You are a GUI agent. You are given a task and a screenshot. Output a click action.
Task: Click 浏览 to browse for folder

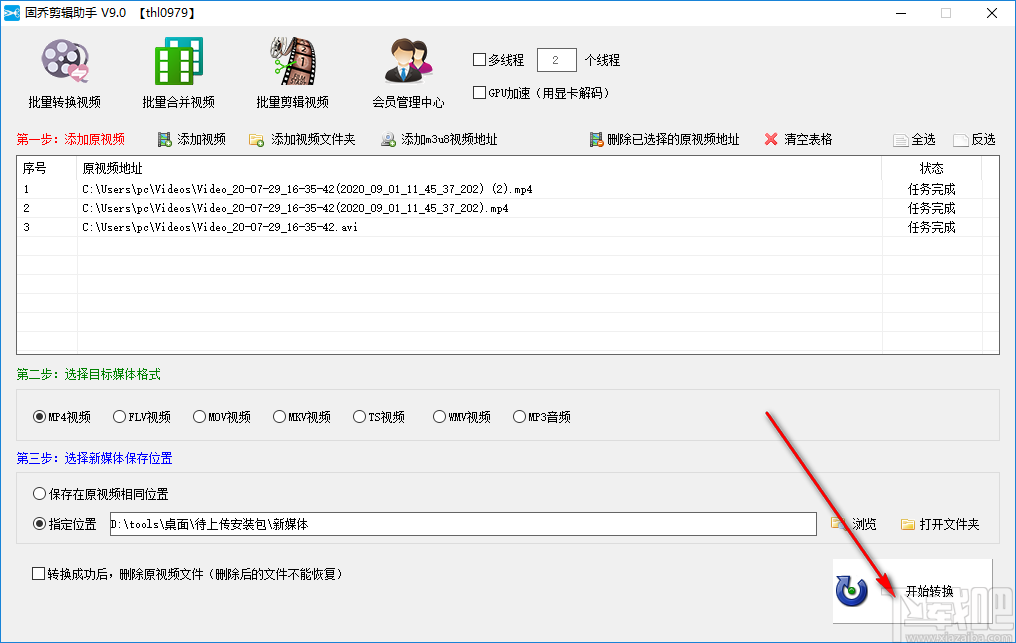click(x=854, y=524)
